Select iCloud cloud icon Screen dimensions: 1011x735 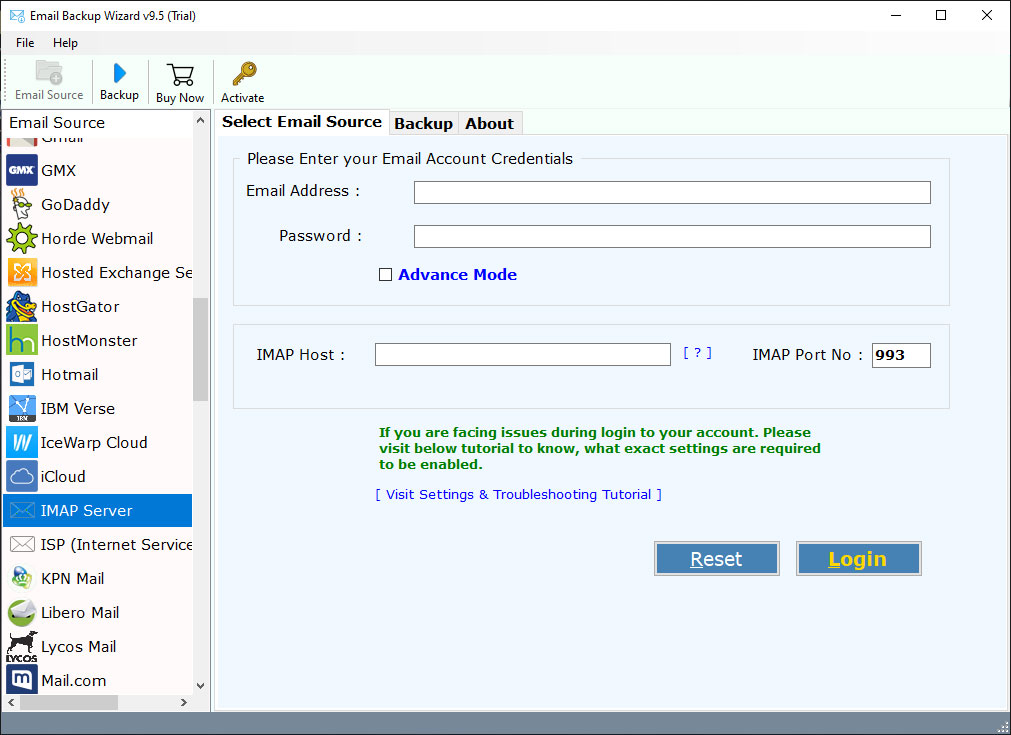point(22,476)
